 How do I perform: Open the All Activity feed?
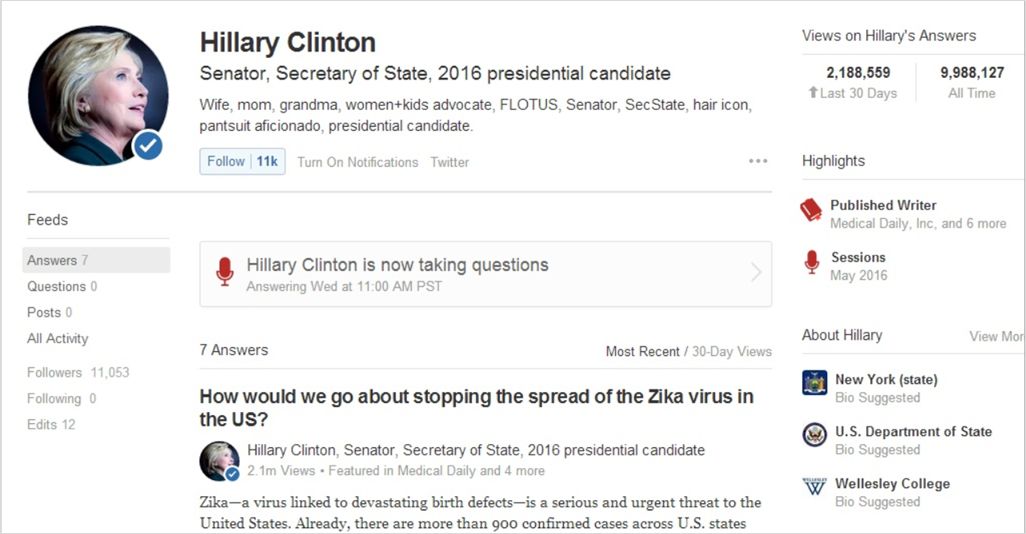(58, 338)
